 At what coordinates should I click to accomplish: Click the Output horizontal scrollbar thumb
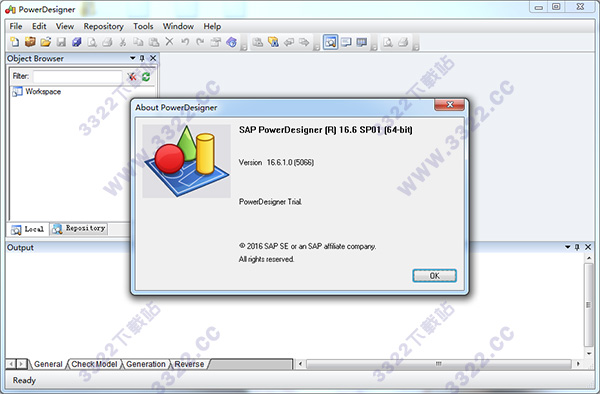439,364
